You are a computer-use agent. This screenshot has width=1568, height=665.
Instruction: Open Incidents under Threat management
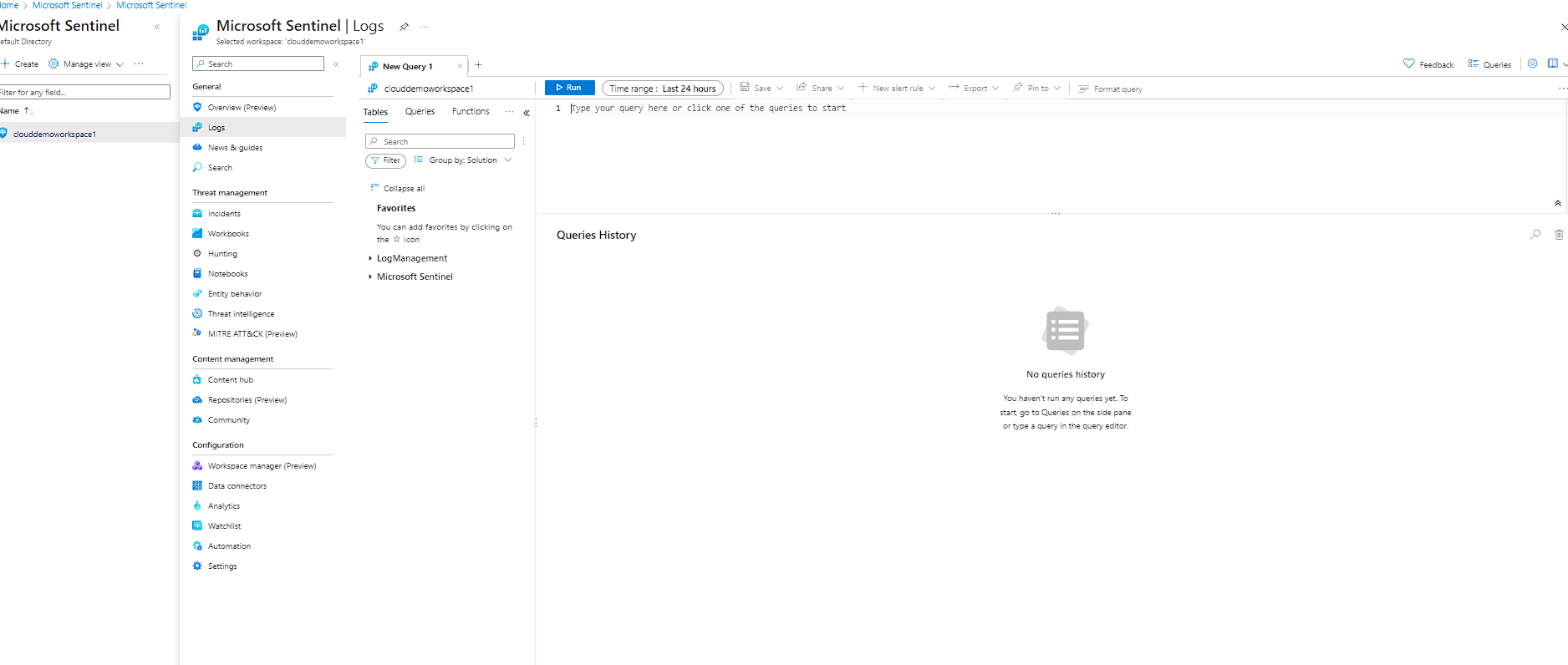coord(224,213)
